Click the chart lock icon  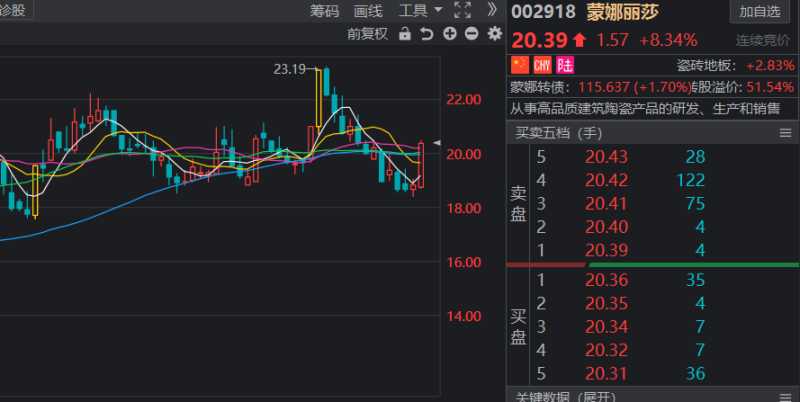(x=405, y=34)
